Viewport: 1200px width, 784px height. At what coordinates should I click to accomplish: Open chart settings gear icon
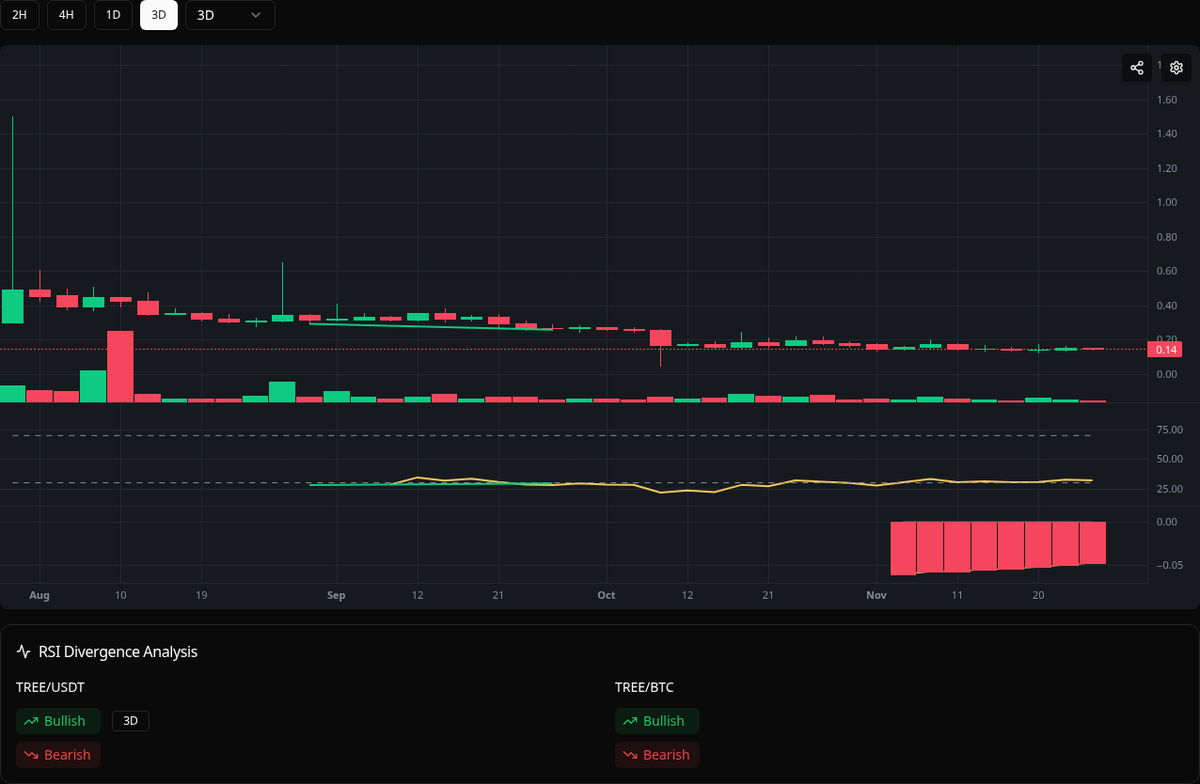1177,68
